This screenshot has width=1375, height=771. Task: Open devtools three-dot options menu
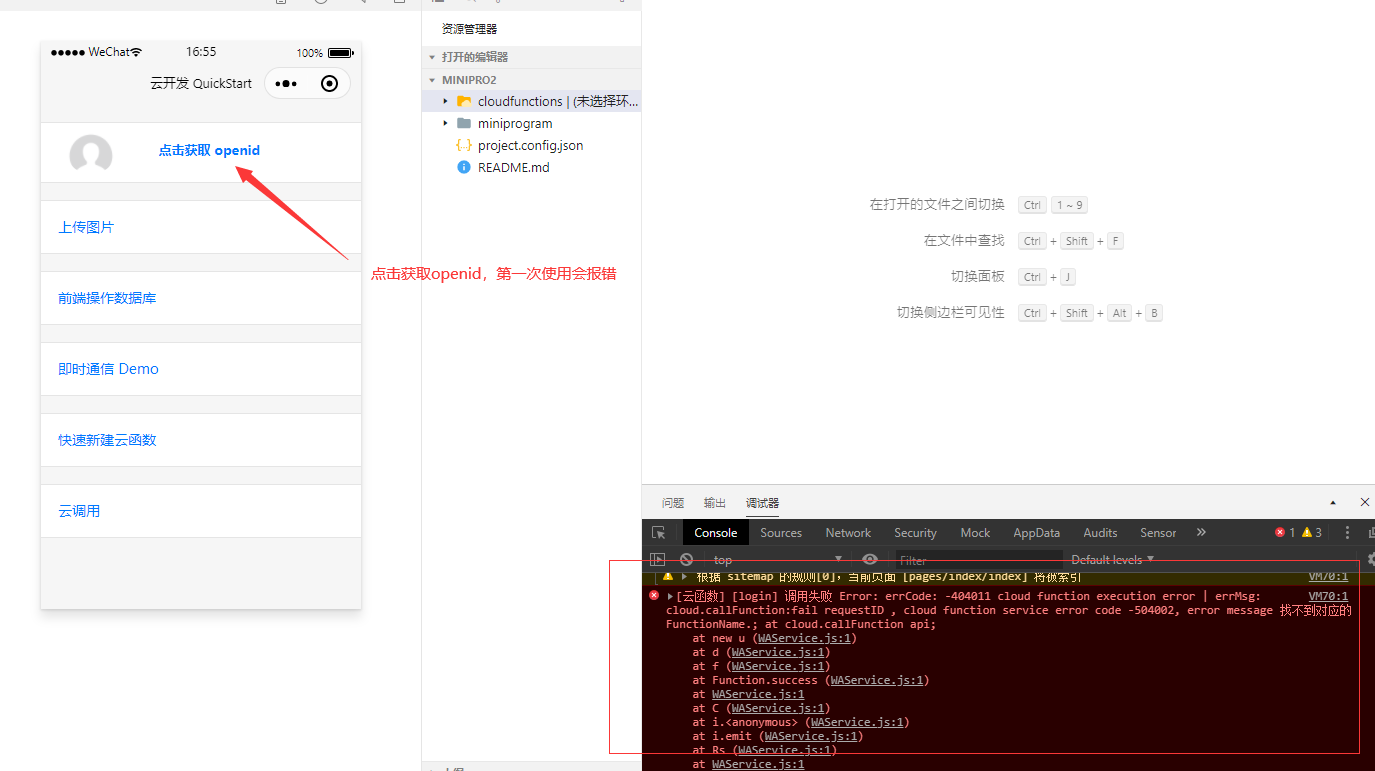pyautogui.click(x=1347, y=533)
